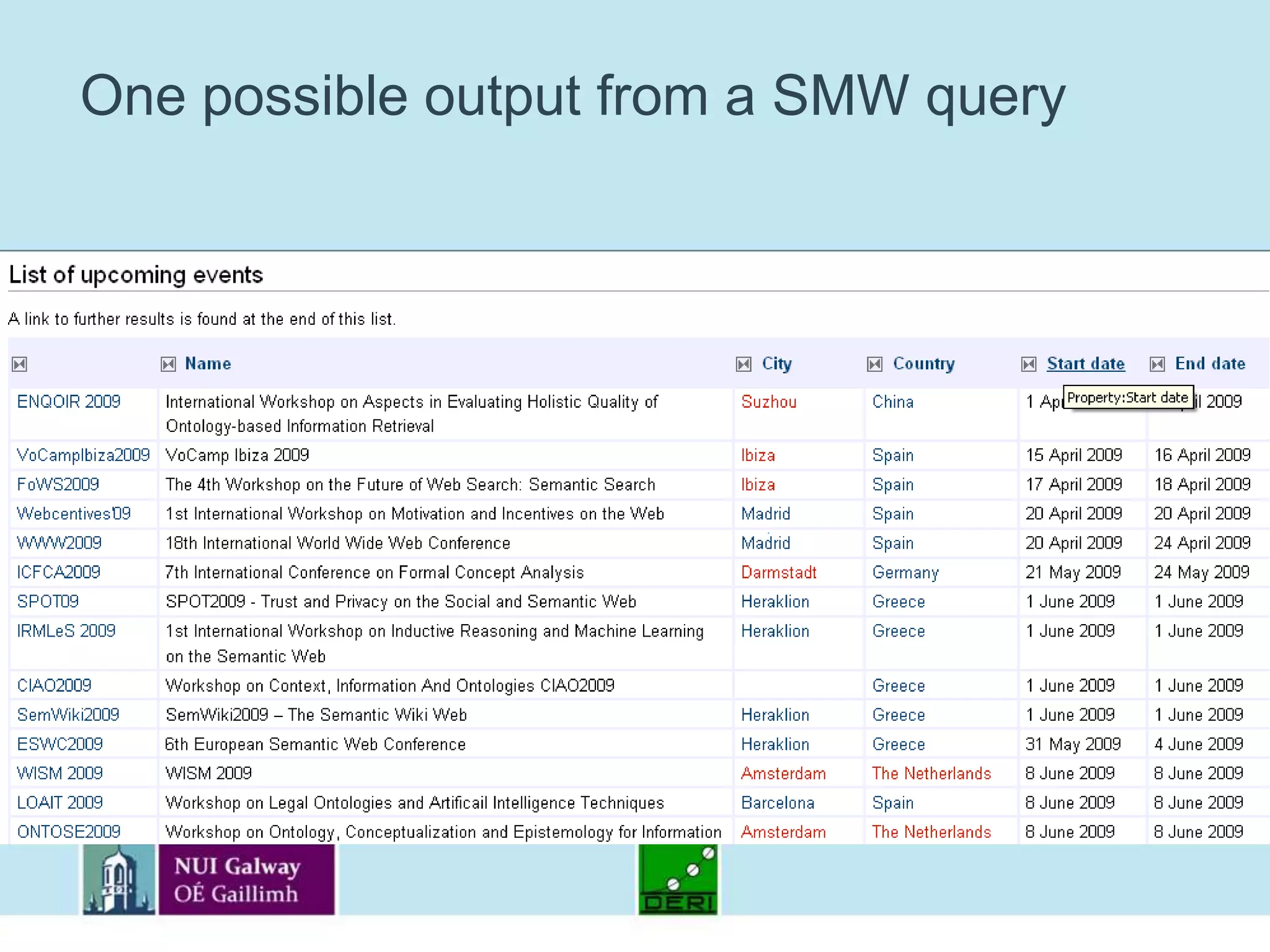1270x952 pixels.
Task: Open the End date column header
Action: pyautogui.click(x=1210, y=364)
